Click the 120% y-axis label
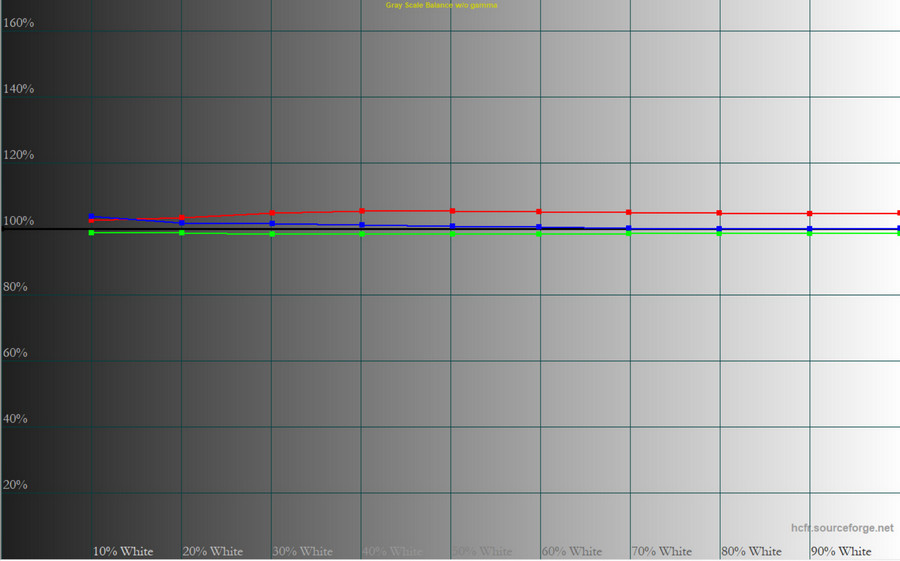Image resolution: width=900 pixels, height=561 pixels. [x=18, y=155]
